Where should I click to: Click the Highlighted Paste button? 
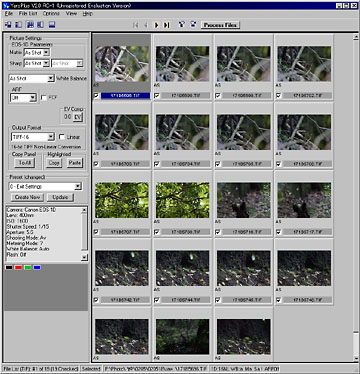pos(75,163)
